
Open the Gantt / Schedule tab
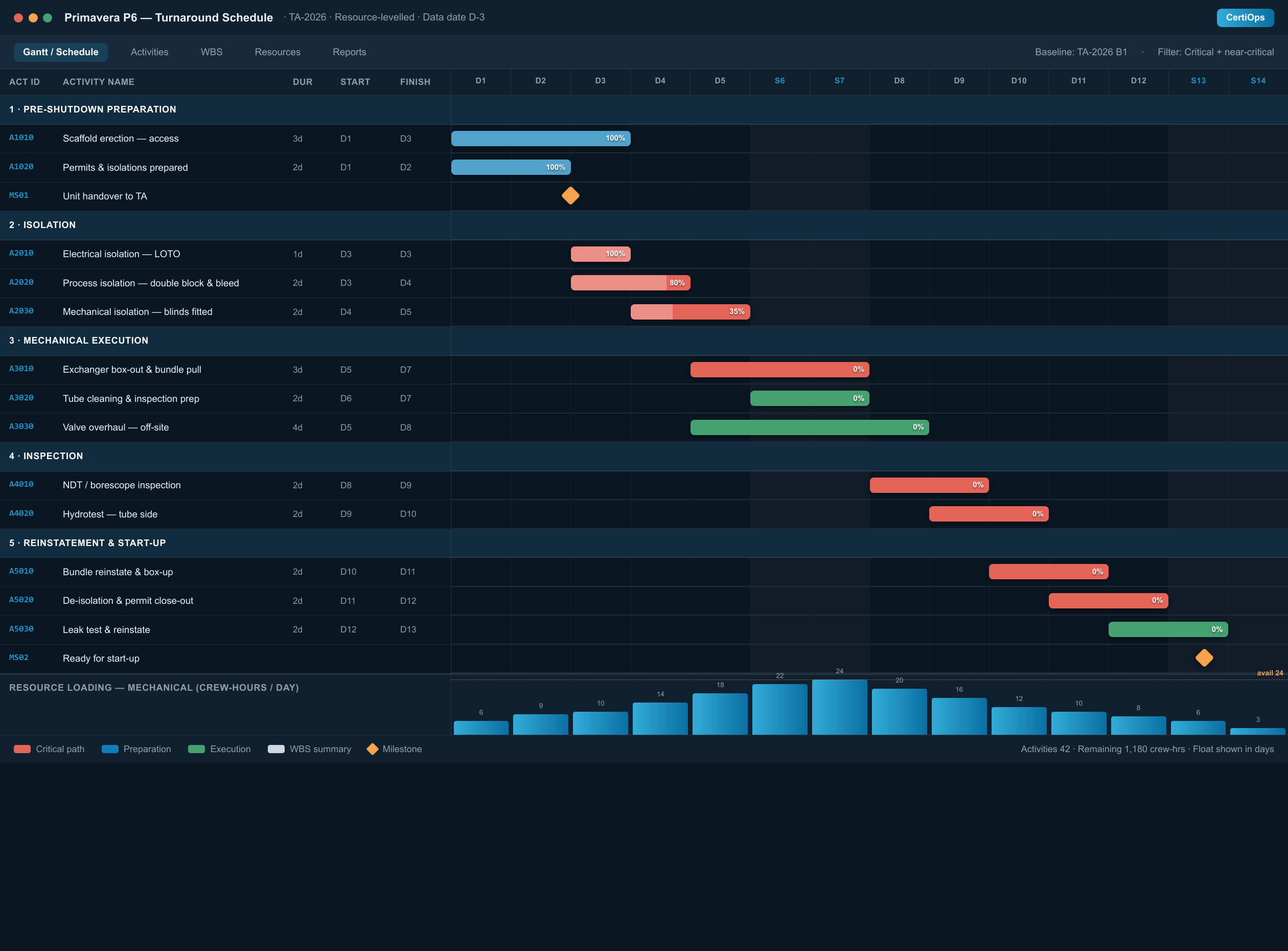[60, 52]
